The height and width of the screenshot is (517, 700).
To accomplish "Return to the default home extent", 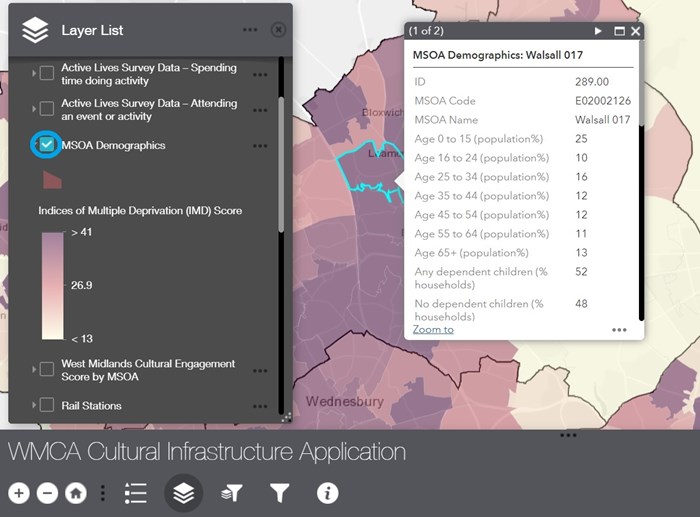I will [75, 493].
